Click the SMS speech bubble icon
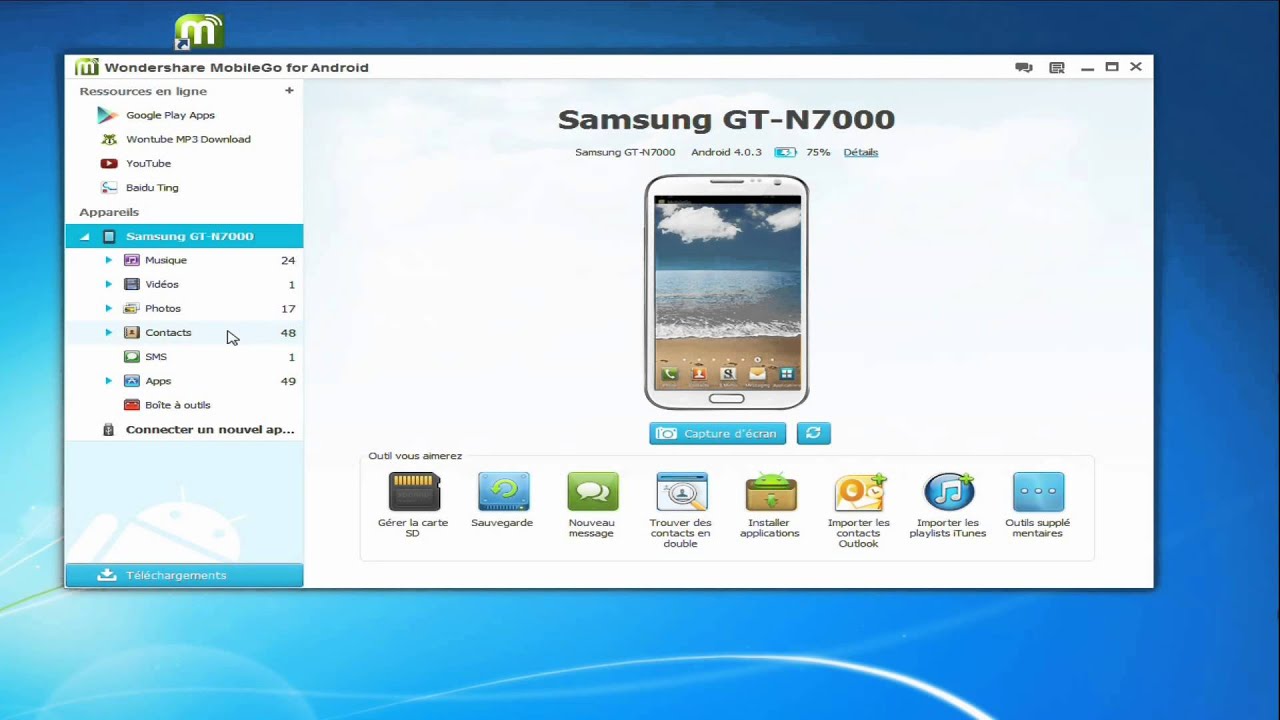This screenshot has width=1280, height=720. click(131, 356)
